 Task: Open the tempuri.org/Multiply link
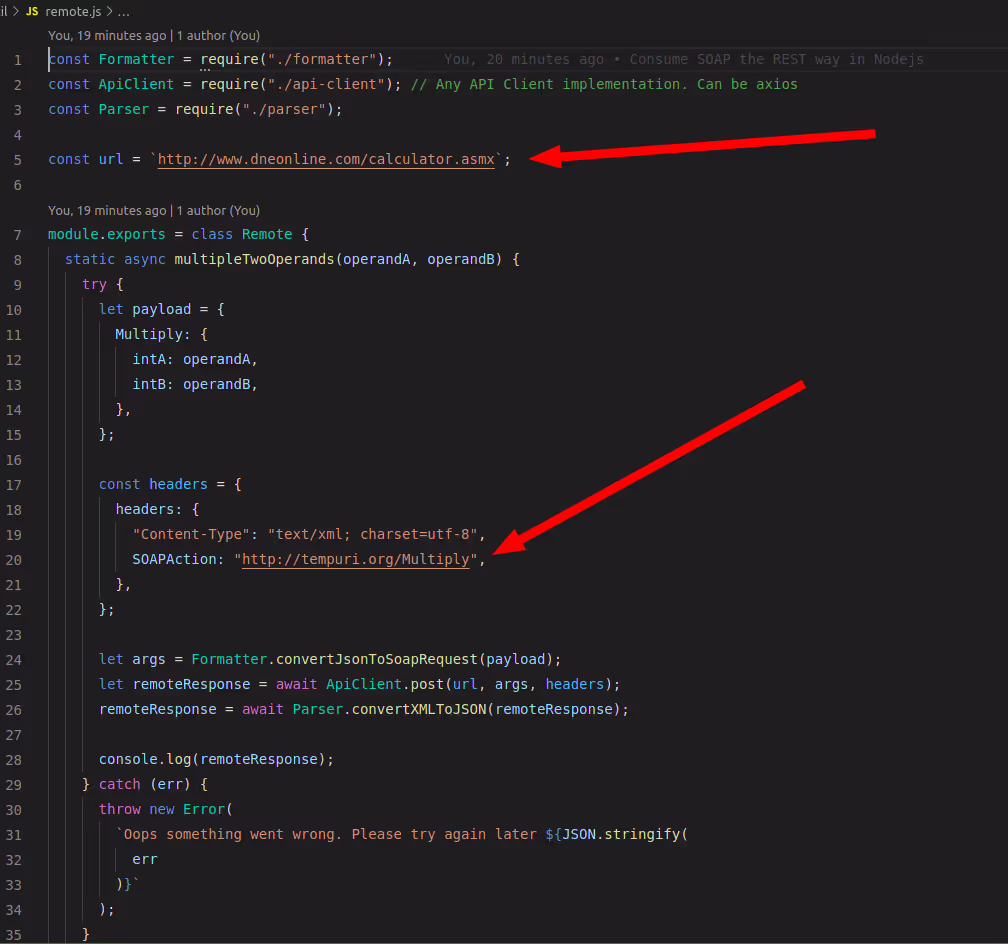pos(356,559)
